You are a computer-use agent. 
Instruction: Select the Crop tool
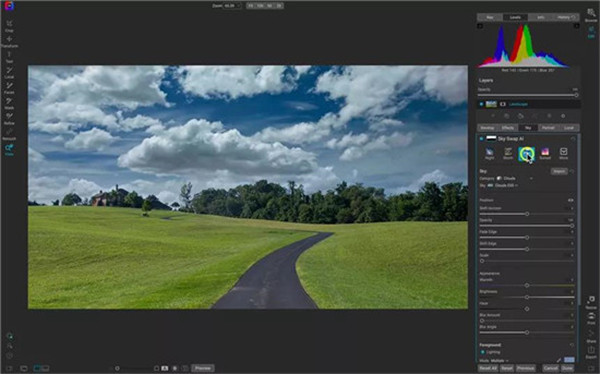coord(9,26)
